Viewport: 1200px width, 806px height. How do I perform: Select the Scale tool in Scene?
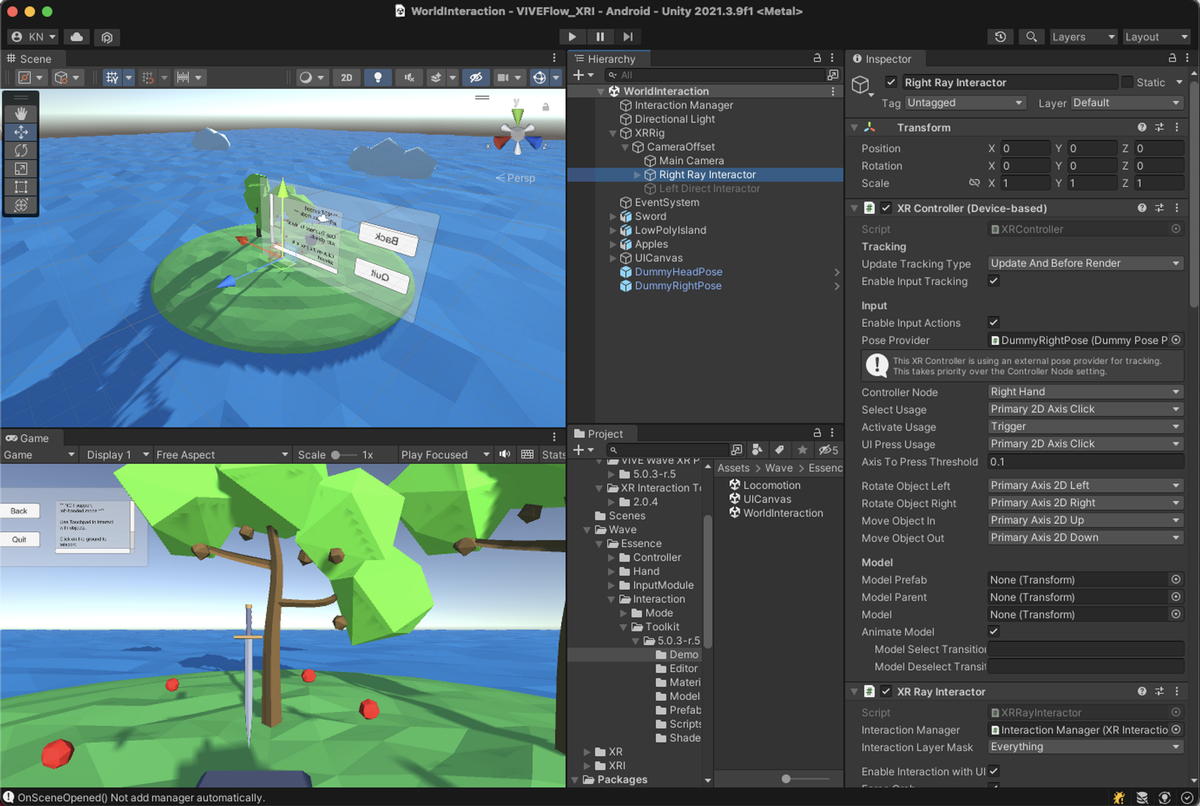(x=20, y=168)
